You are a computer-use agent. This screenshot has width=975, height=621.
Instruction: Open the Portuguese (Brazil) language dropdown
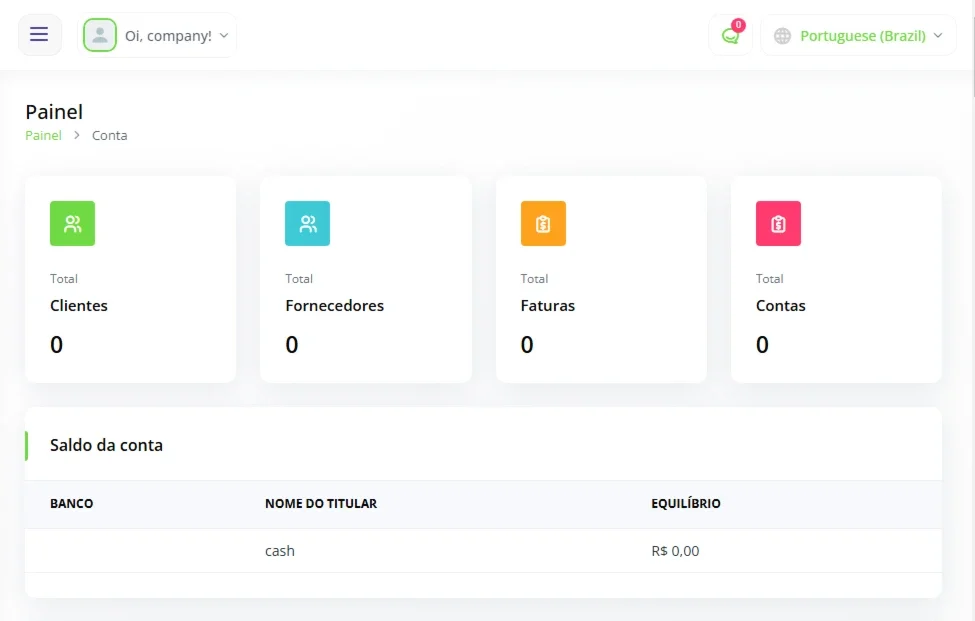[x=858, y=35]
